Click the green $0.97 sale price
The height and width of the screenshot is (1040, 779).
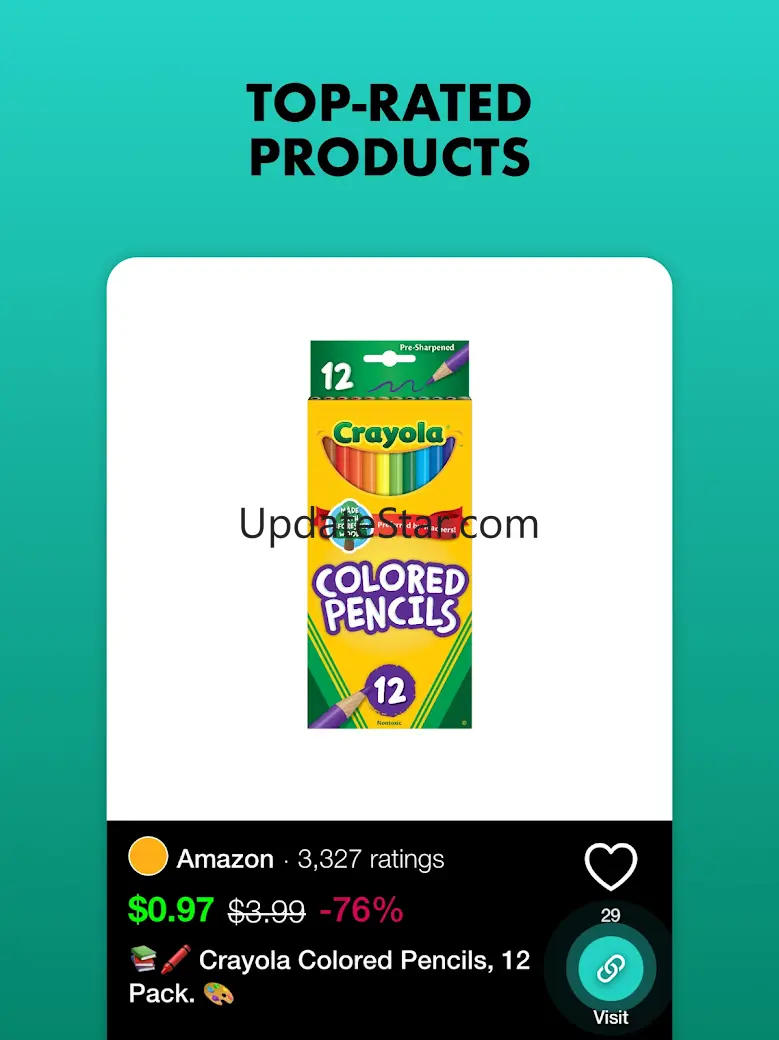pos(171,909)
